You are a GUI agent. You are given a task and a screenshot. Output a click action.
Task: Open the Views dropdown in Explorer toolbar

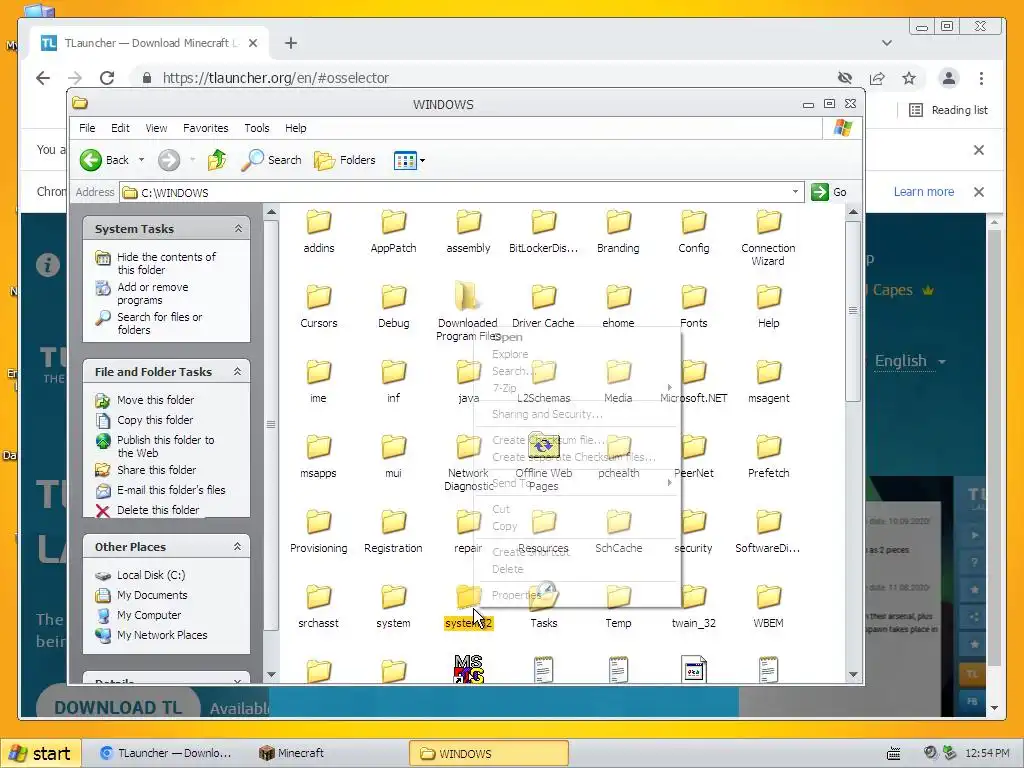click(x=409, y=160)
